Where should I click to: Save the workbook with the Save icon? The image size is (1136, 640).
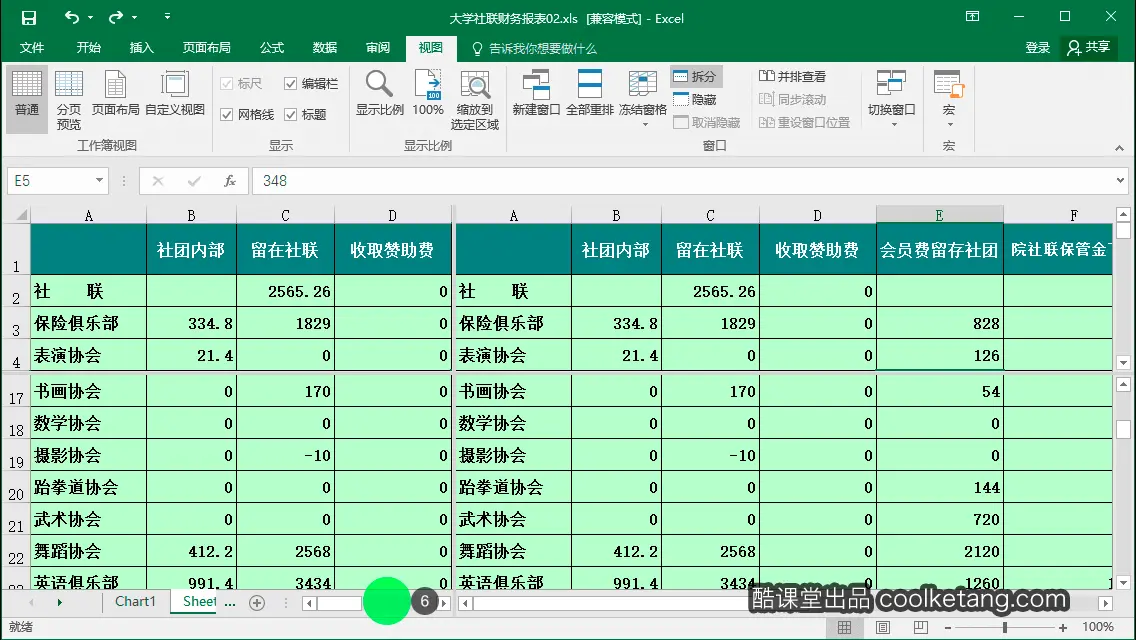28,17
